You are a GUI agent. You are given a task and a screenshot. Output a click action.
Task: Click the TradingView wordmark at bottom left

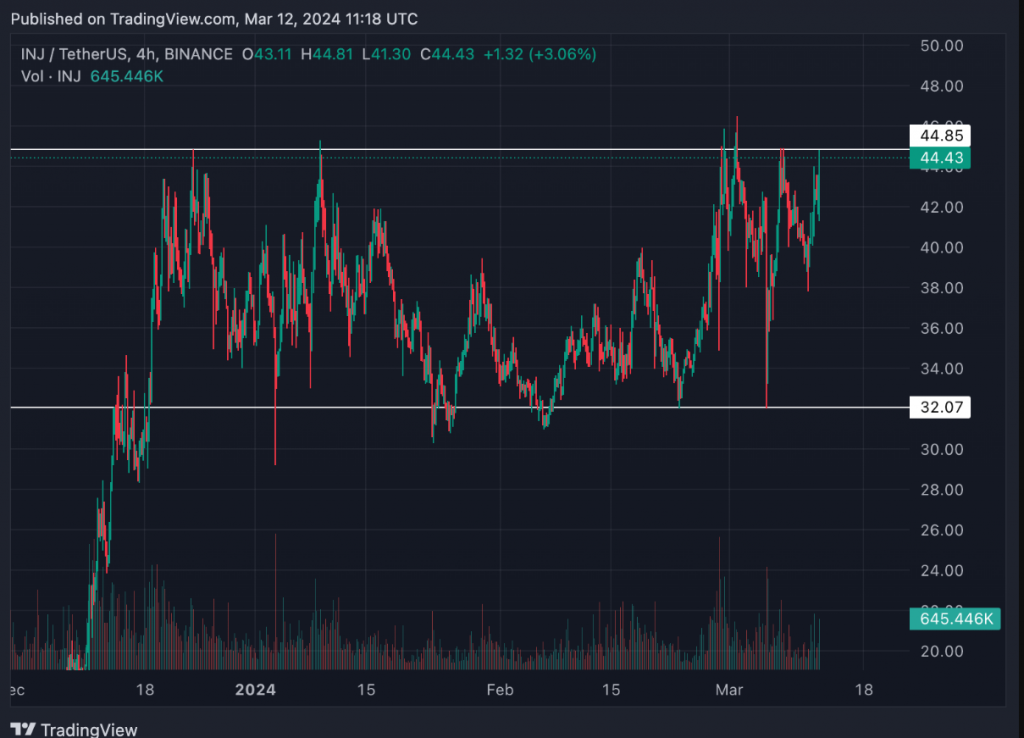[x=89, y=729]
